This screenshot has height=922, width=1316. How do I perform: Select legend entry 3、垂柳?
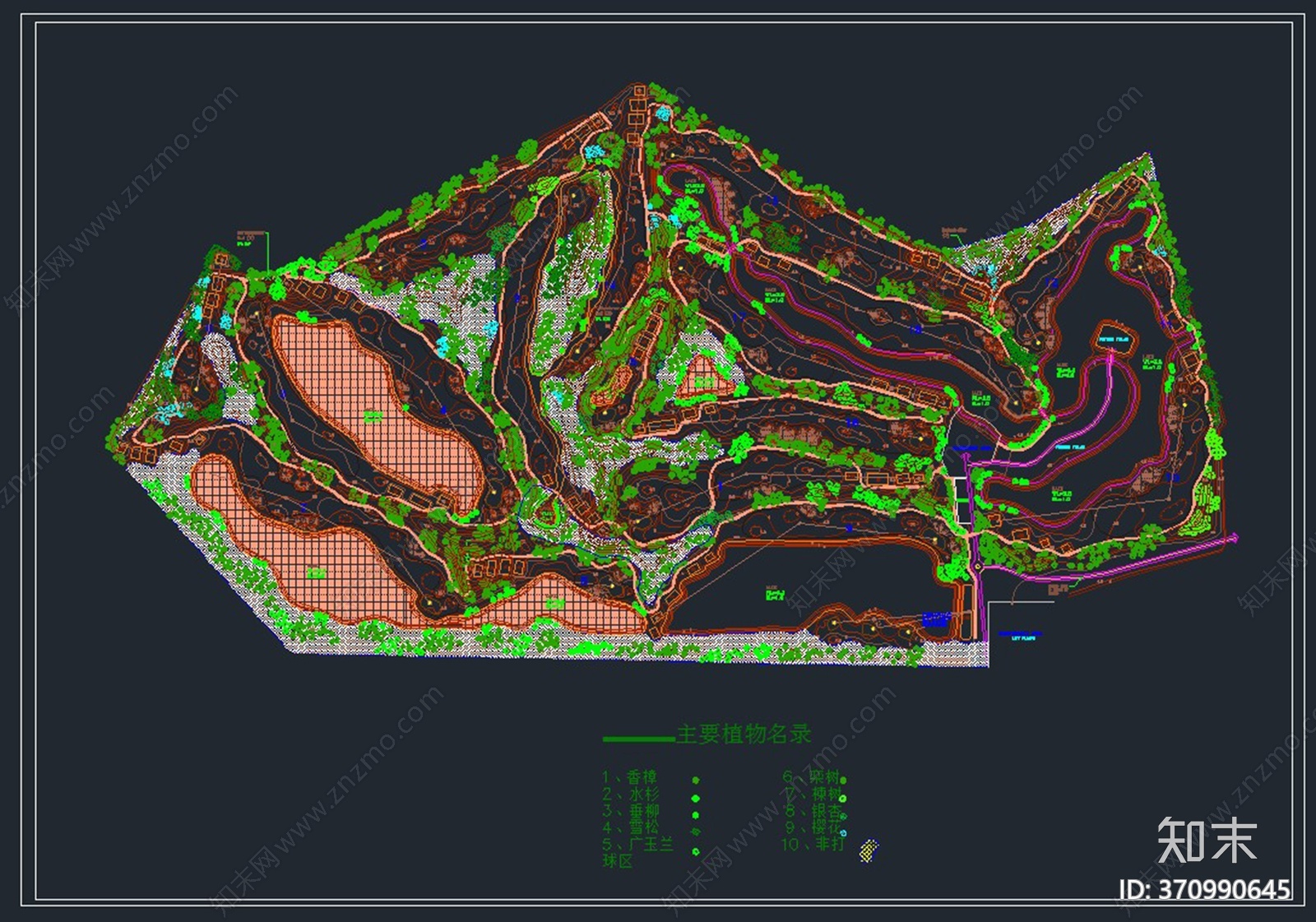pyautogui.click(x=630, y=811)
